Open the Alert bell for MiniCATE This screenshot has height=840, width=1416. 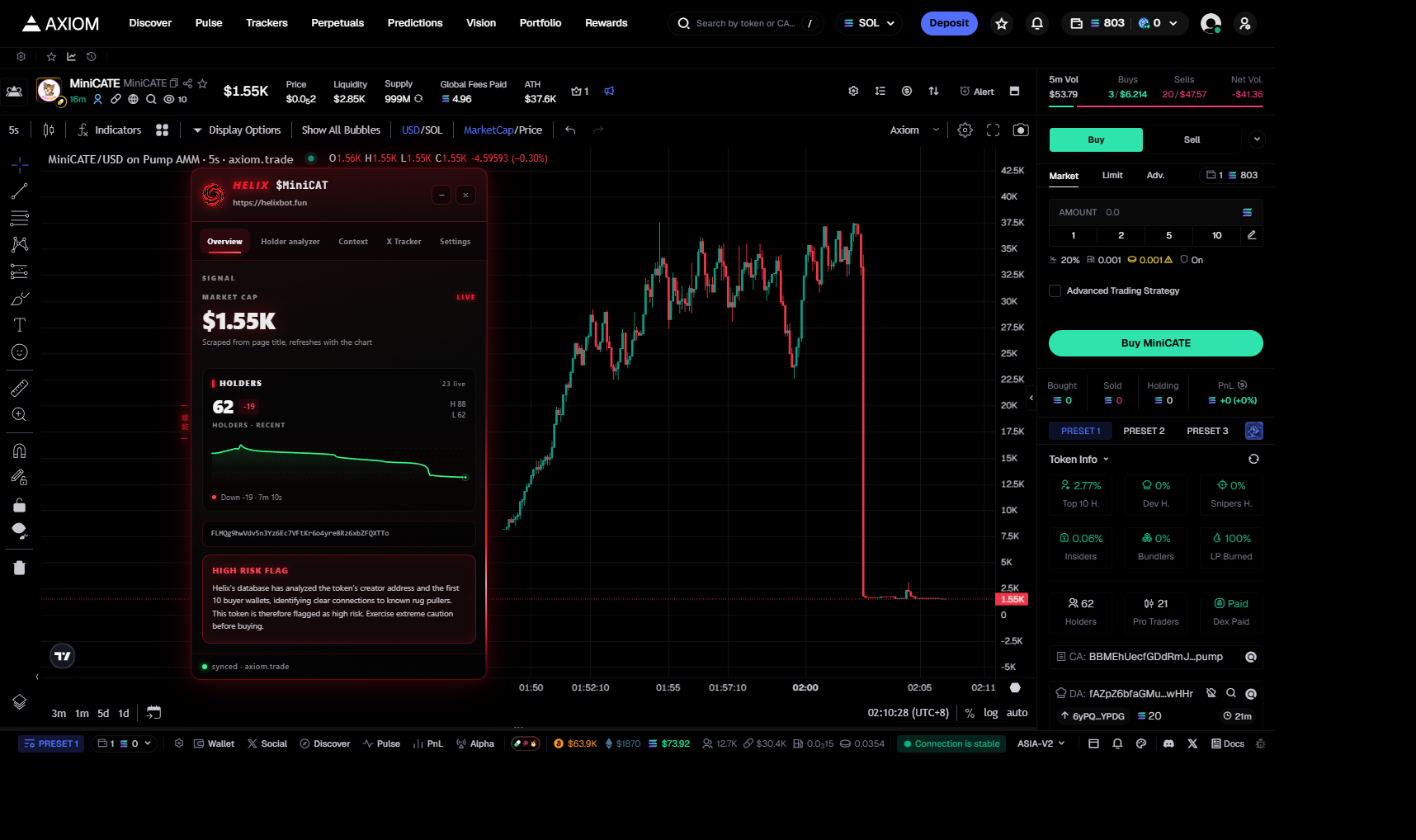pos(977,92)
